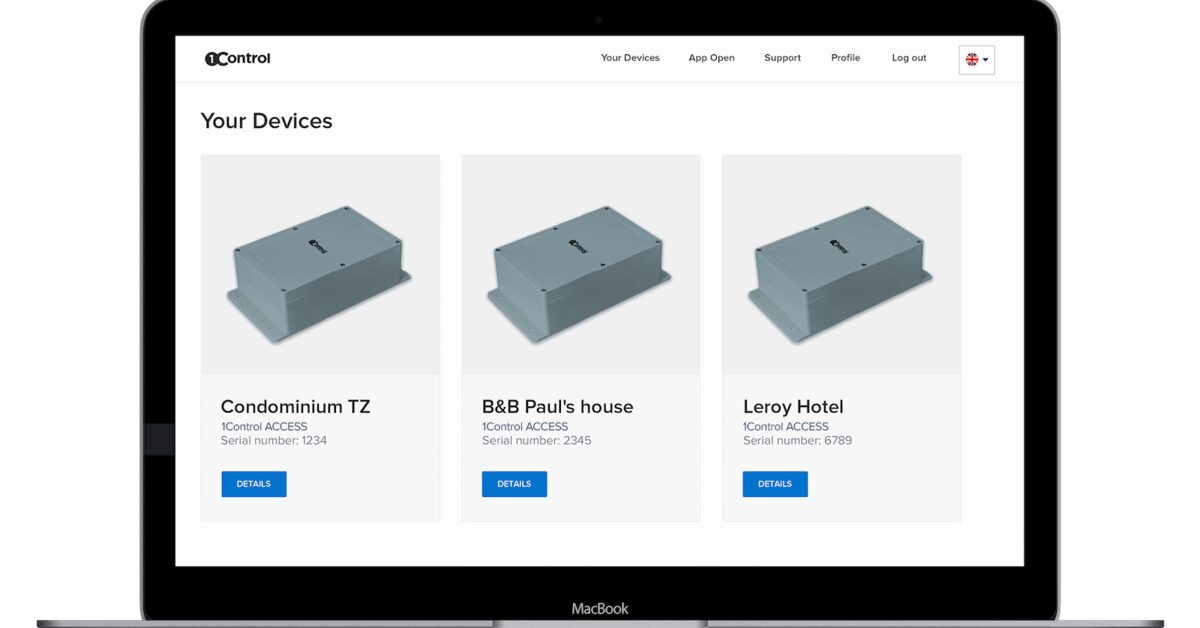Click the Condominium TZ title
This screenshot has height=628, width=1200.
pos(295,407)
